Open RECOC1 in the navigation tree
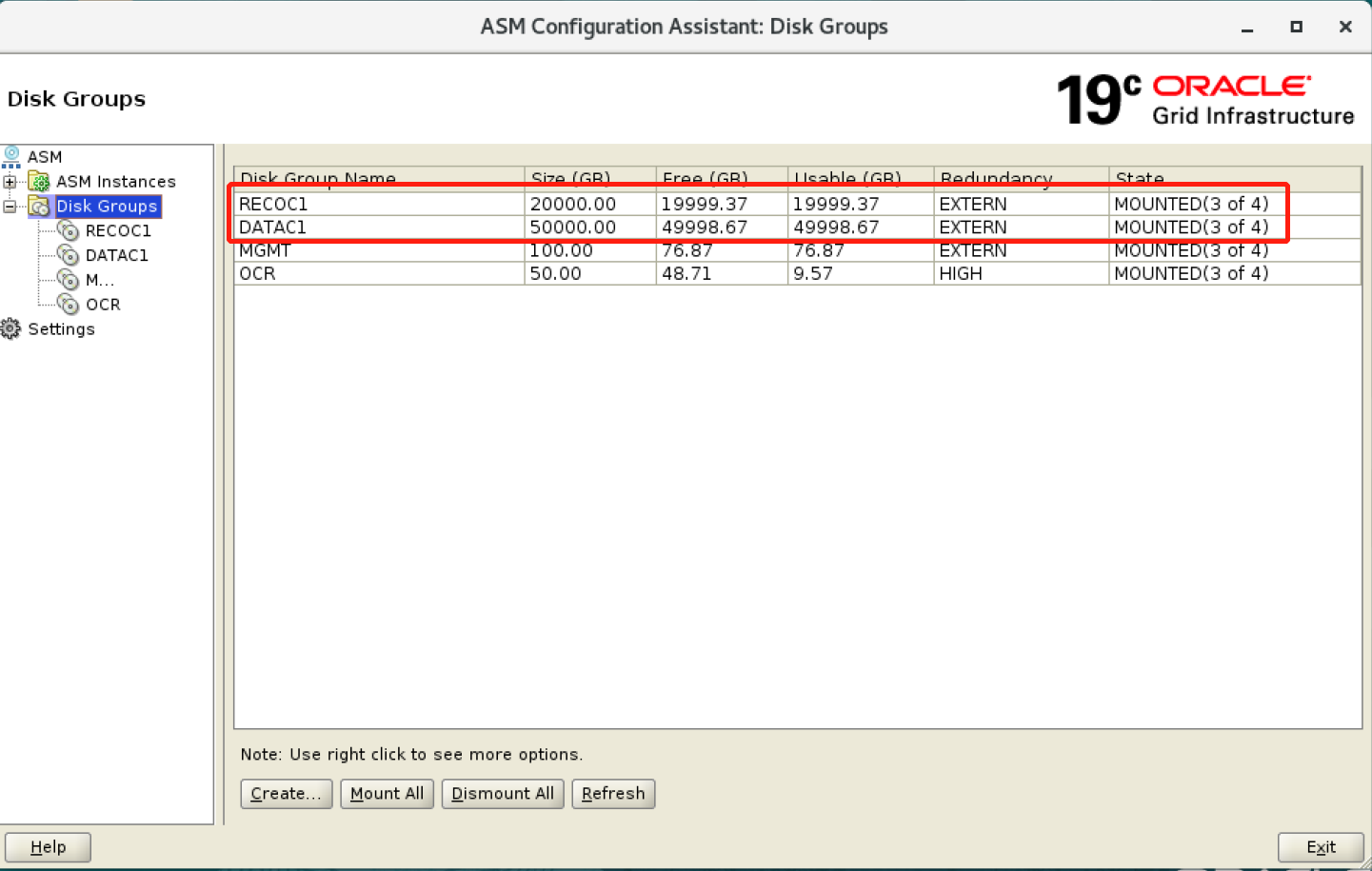This screenshot has height=871, width=1372. tap(118, 230)
